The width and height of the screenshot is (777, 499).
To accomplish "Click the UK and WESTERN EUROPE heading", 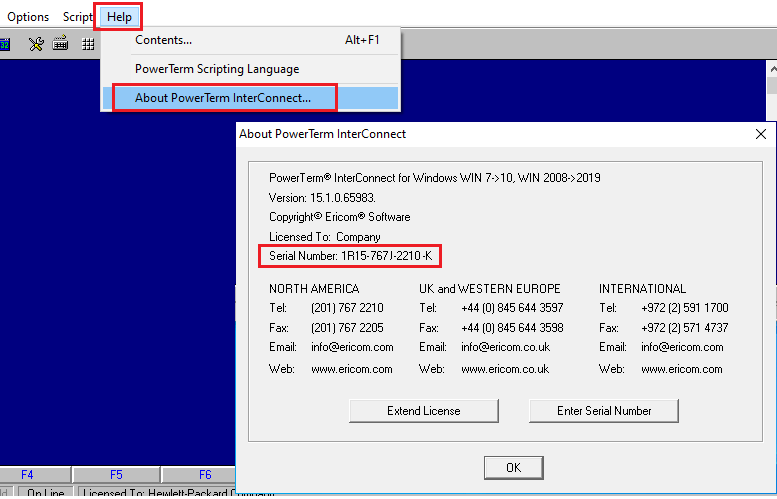I will (x=490, y=288).
